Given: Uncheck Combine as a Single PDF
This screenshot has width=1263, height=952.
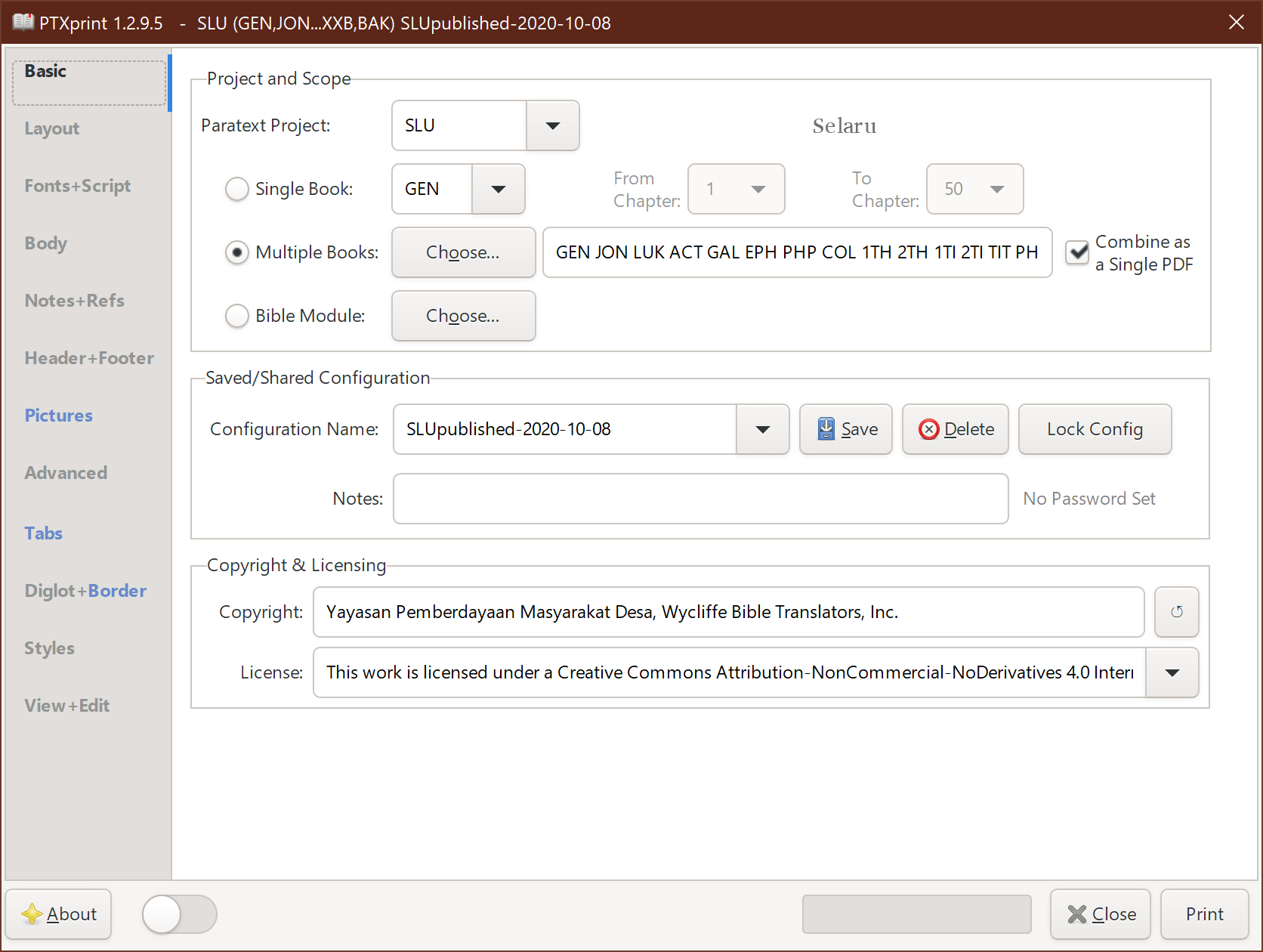Looking at the screenshot, I should (1076, 252).
